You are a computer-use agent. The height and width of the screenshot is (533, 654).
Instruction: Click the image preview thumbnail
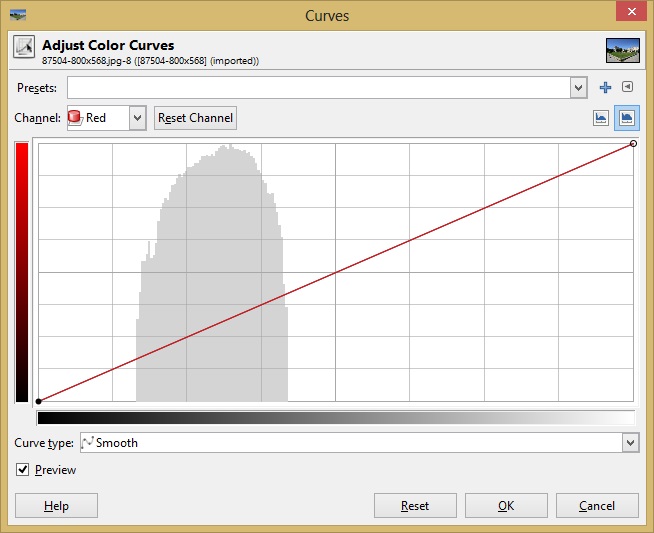point(622,49)
